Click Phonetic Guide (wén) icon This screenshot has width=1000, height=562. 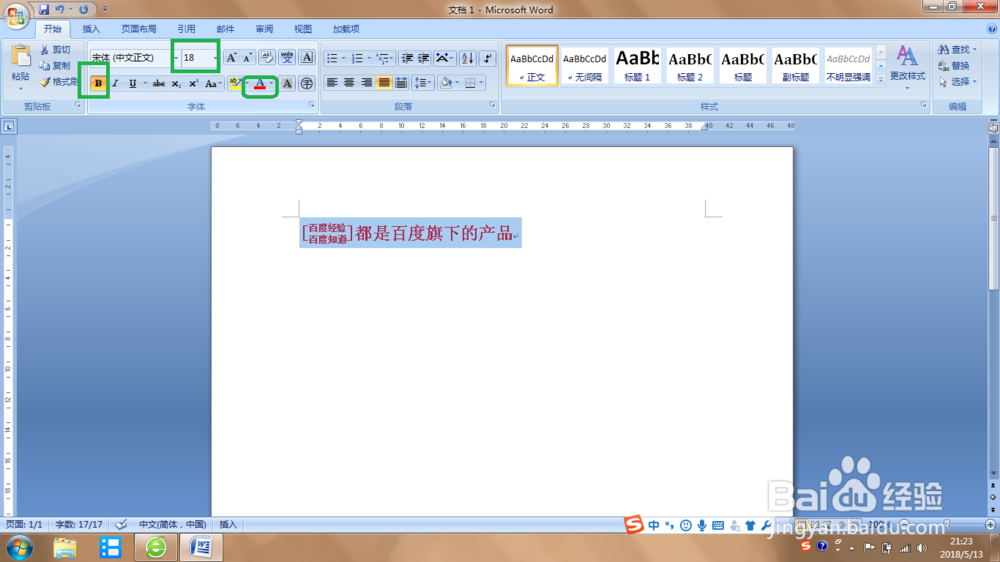click(287, 57)
